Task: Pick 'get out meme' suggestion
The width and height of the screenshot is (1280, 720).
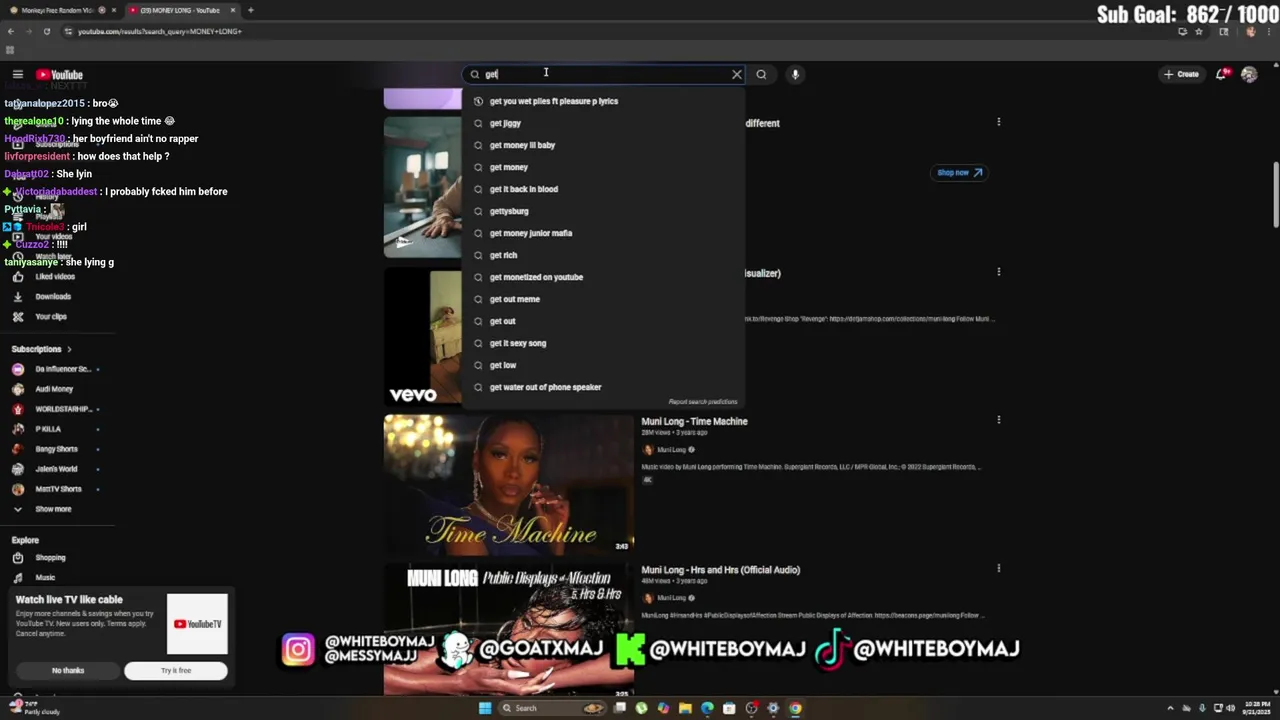Action: tap(603, 299)
